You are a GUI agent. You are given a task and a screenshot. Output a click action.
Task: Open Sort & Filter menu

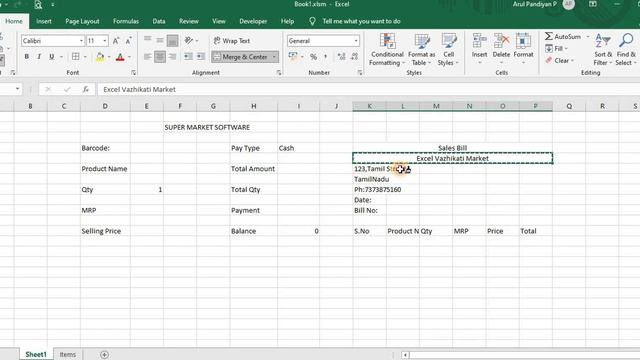coord(602,50)
